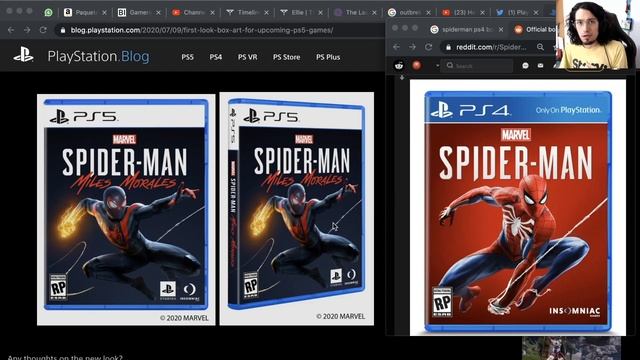Reload the Reddit page

tap(428, 47)
